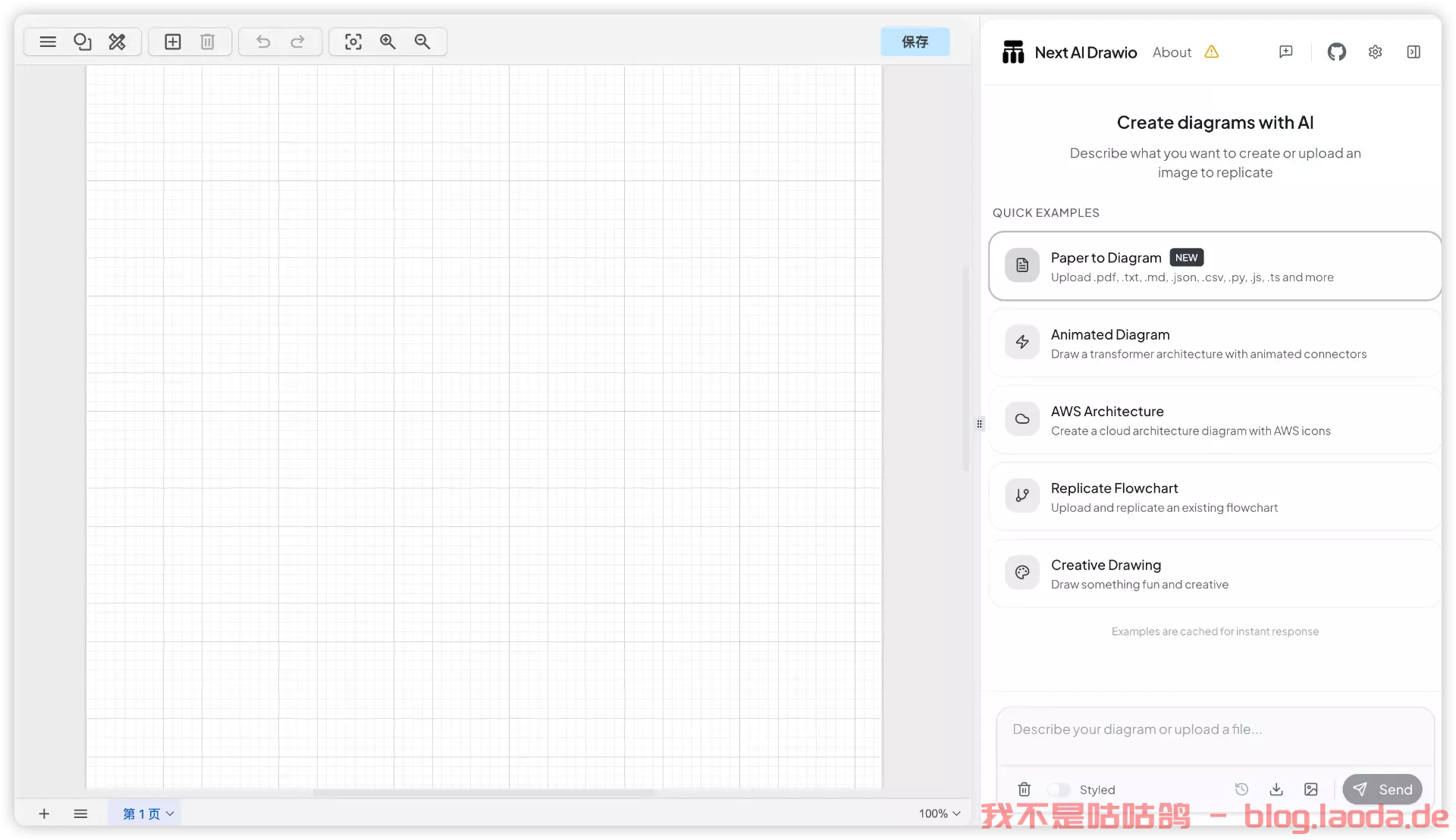
Task: Open settings with the gear icon
Action: pyautogui.click(x=1375, y=52)
